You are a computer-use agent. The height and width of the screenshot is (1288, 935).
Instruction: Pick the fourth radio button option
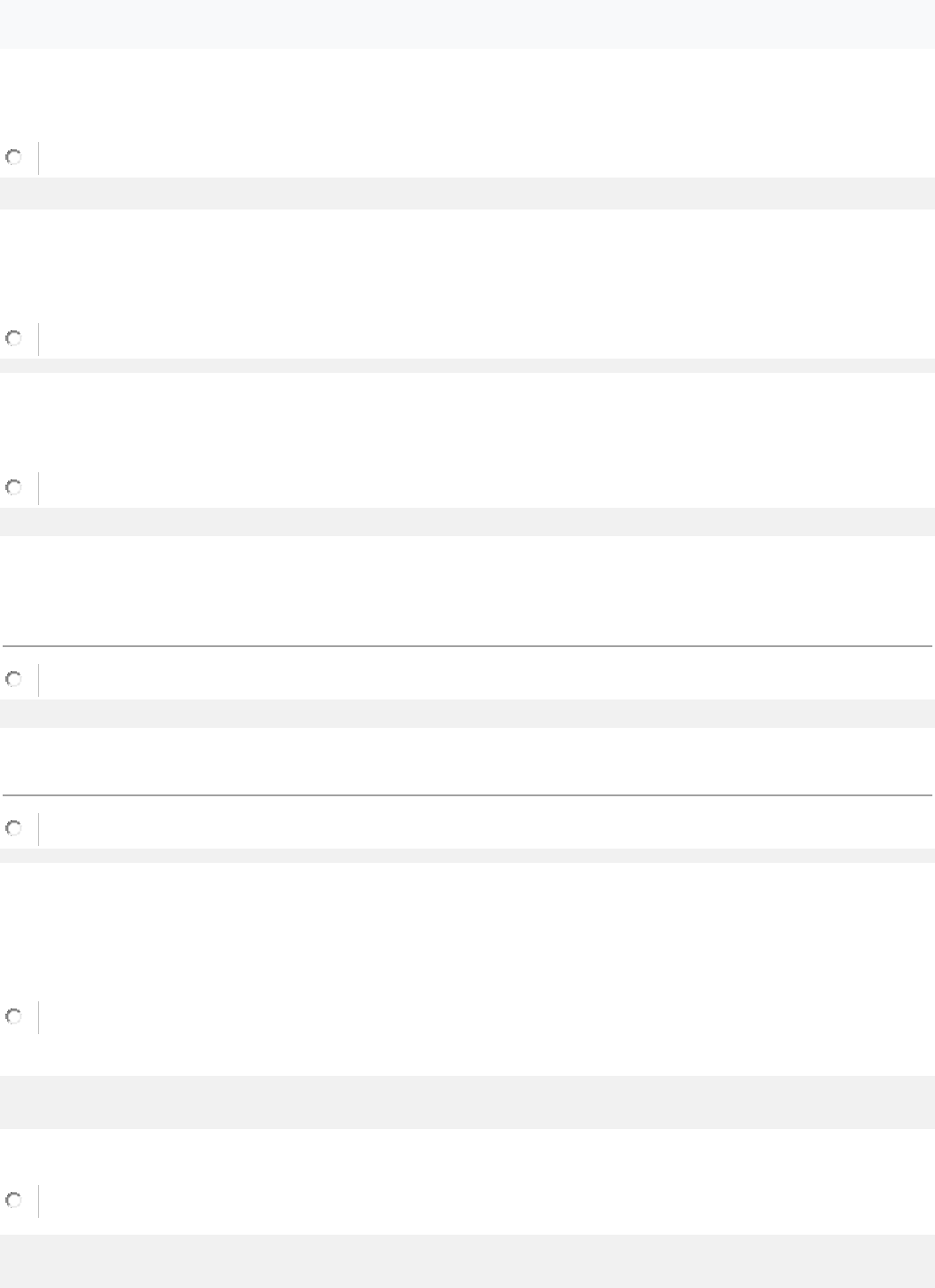pyautogui.click(x=13, y=679)
